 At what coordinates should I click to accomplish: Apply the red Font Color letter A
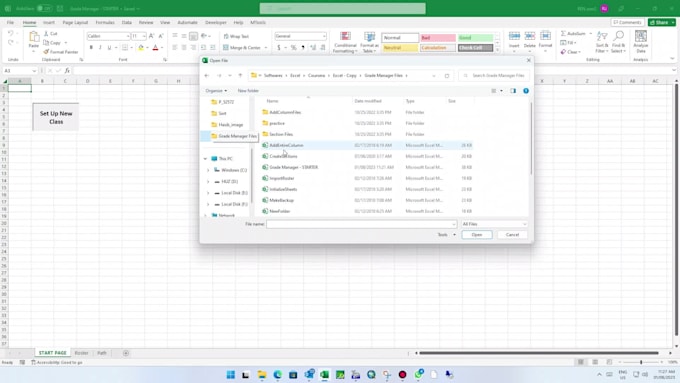pyautogui.click(x=155, y=48)
